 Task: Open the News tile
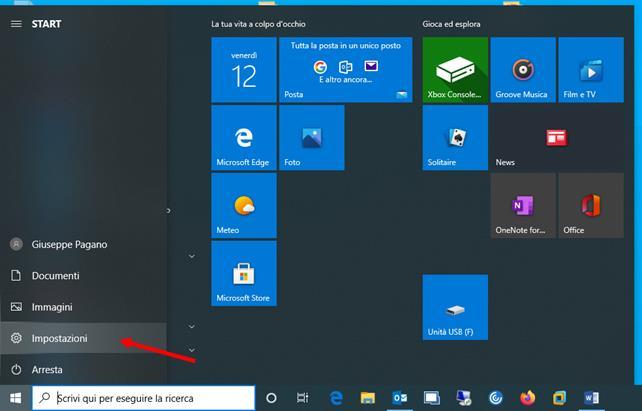click(x=557, y=138)
